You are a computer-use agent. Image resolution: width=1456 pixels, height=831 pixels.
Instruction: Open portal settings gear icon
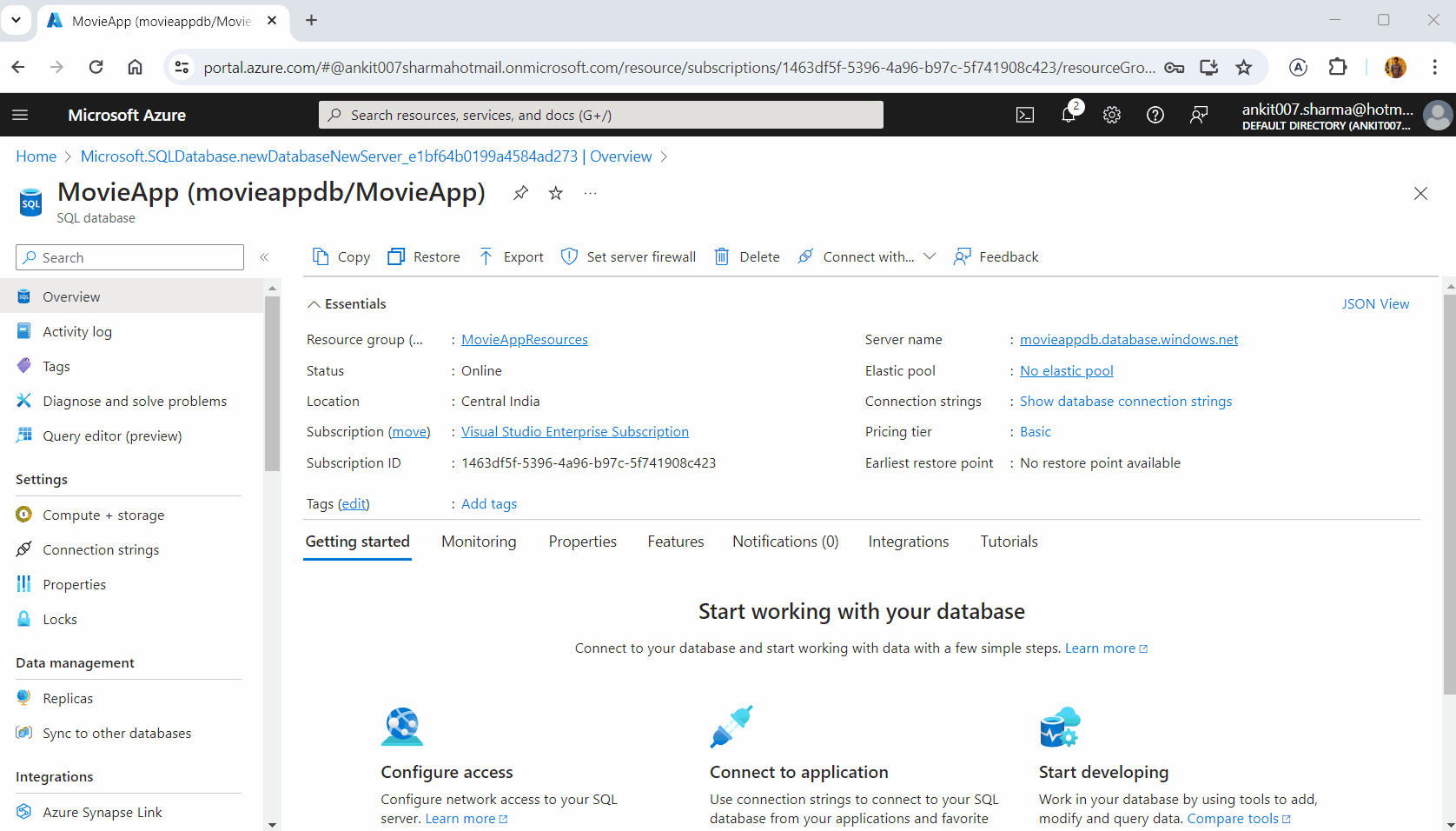[1112, 115]
